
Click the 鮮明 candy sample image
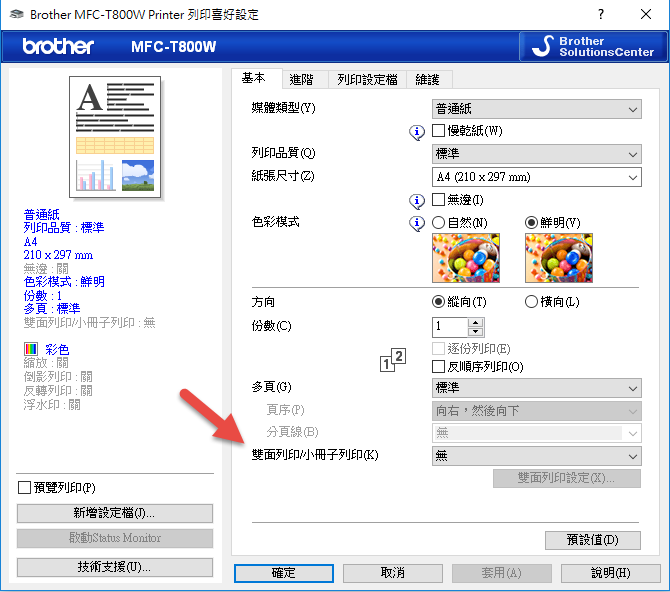(558, 258)
